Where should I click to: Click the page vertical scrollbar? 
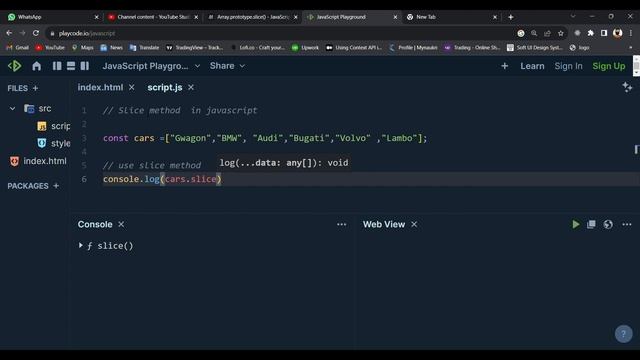tap(636, 66)
